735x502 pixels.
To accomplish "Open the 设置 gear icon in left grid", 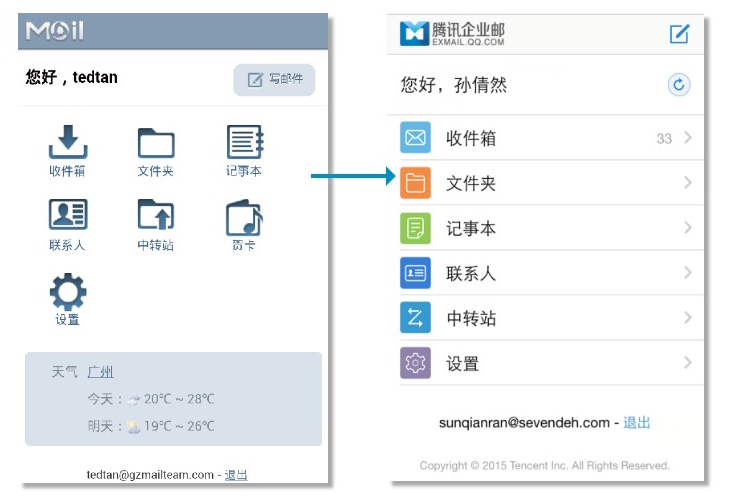I will pyautogui.click(x=68, y=292).
